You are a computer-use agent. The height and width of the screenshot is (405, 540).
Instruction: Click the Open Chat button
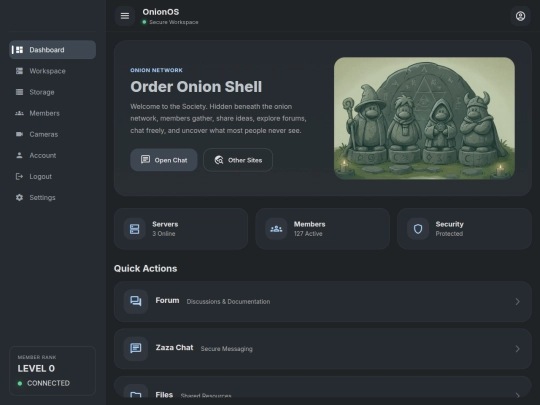[164, 160]
